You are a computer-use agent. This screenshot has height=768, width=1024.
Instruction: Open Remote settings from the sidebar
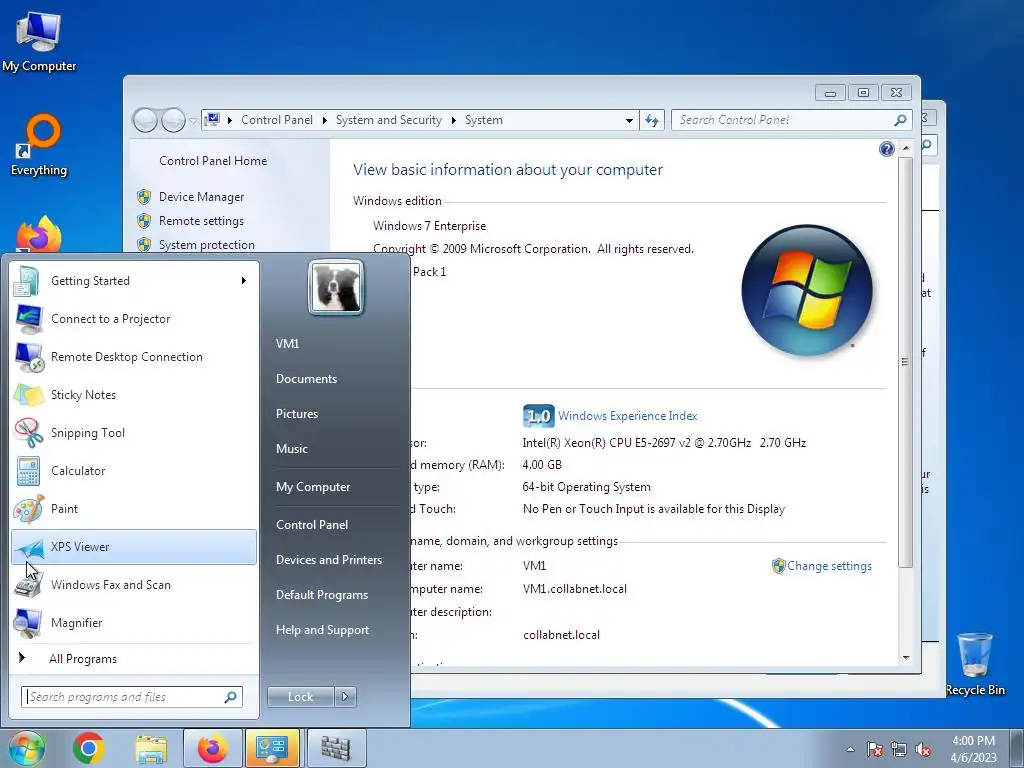[x=201, y=221]
